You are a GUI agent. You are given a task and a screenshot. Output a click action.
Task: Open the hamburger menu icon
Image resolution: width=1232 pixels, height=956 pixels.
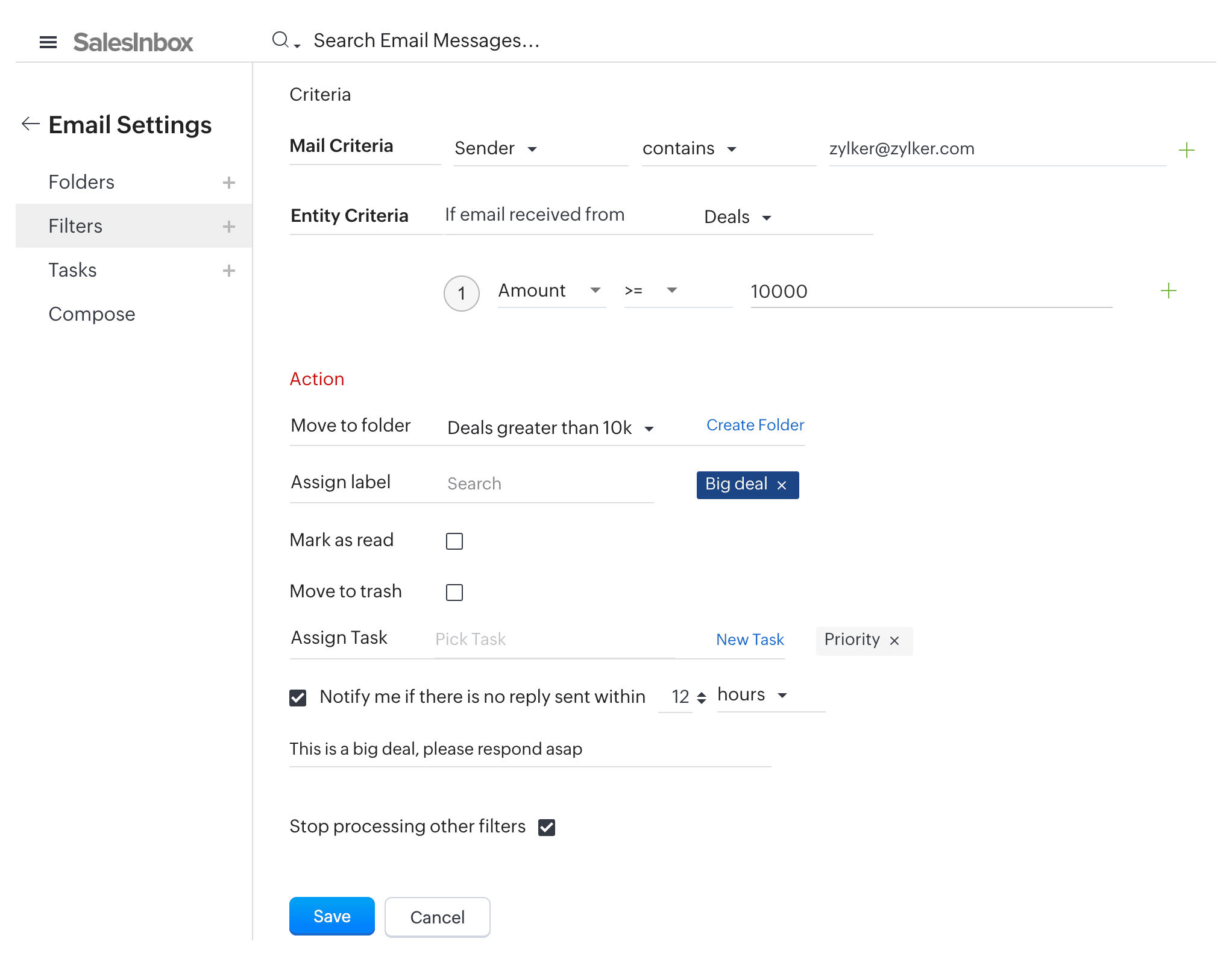(48, 42)
